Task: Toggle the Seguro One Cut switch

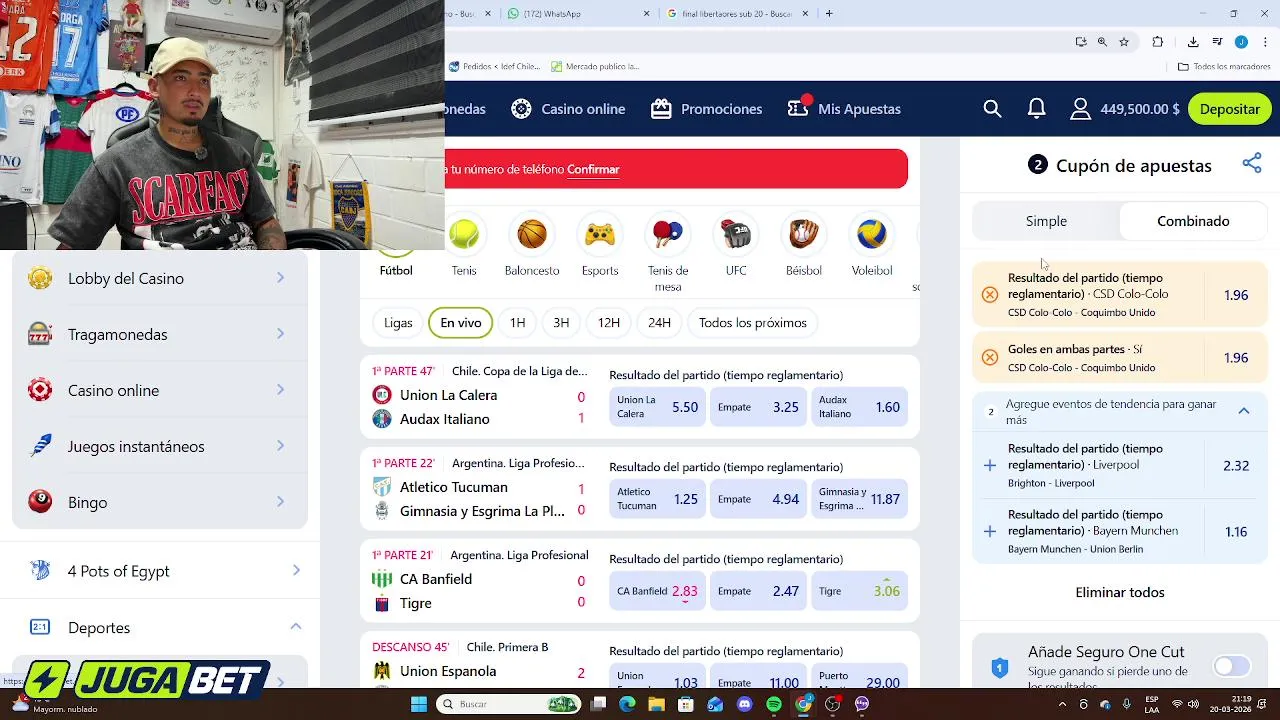Action: coord(1232,666)
